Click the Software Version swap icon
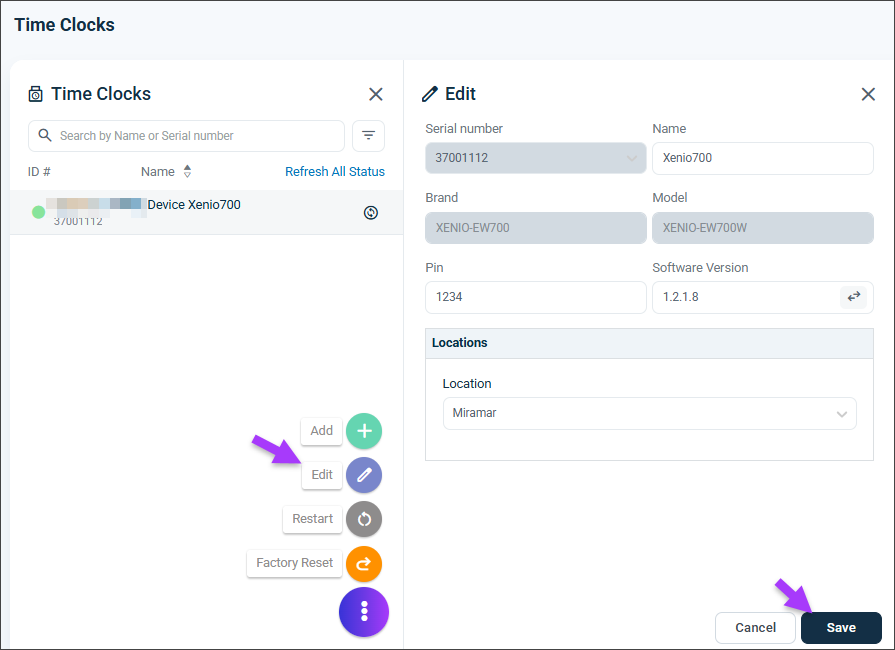 [x=853, y=297]
